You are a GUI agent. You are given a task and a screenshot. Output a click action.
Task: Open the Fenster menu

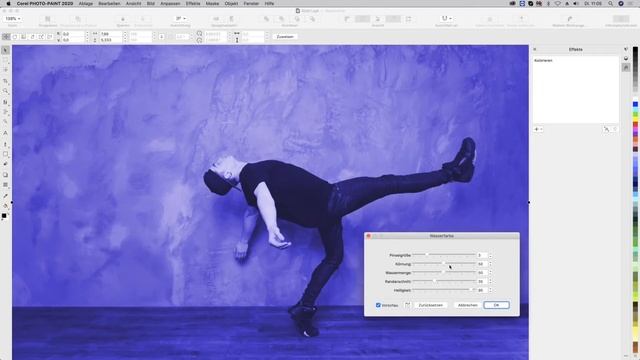tap(251, 3)
